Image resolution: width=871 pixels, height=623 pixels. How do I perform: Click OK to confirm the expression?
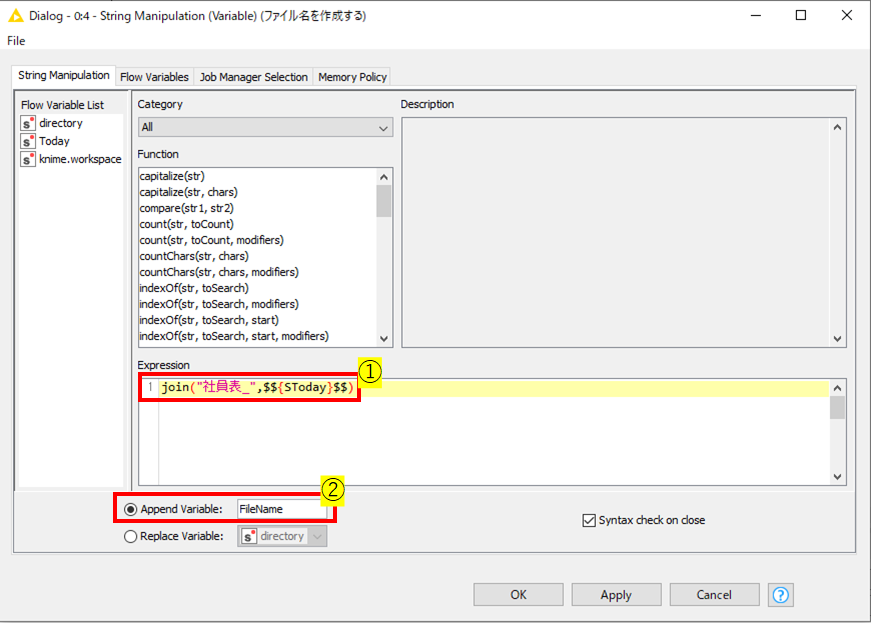point(518,595)
